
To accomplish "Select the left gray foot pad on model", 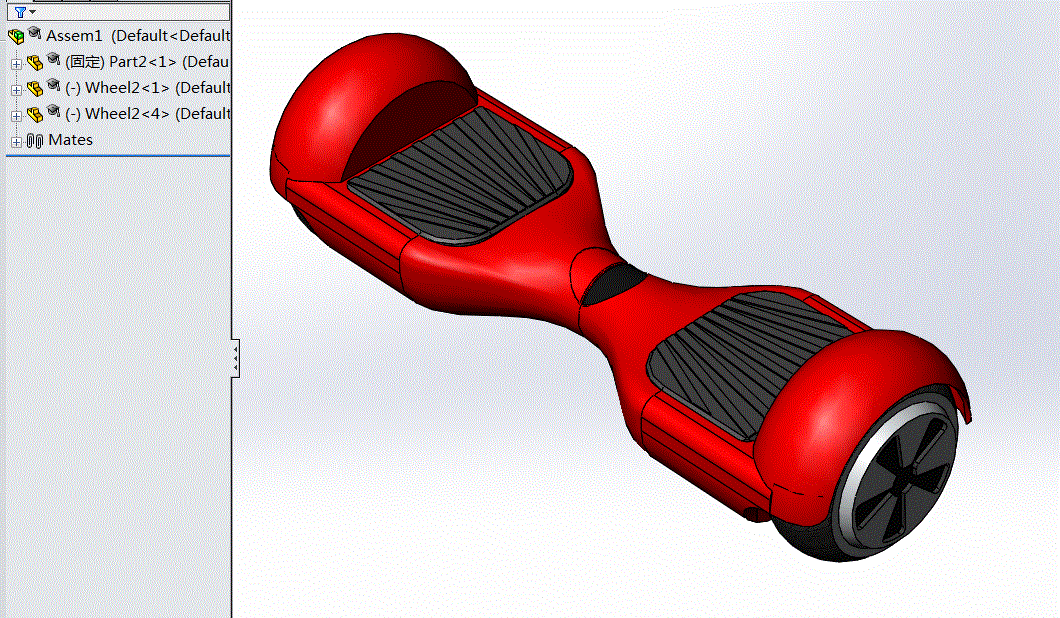I will point(462,176).
